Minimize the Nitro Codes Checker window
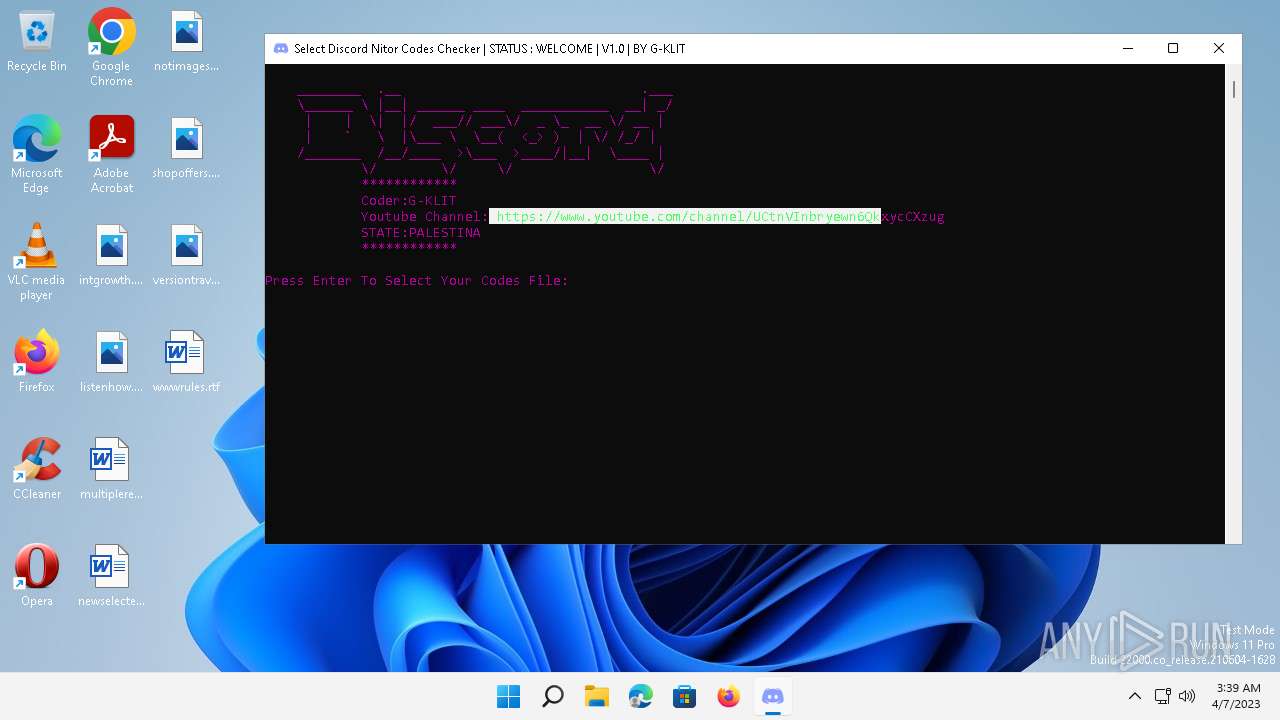1280x720 pixels. point(1128,49)
